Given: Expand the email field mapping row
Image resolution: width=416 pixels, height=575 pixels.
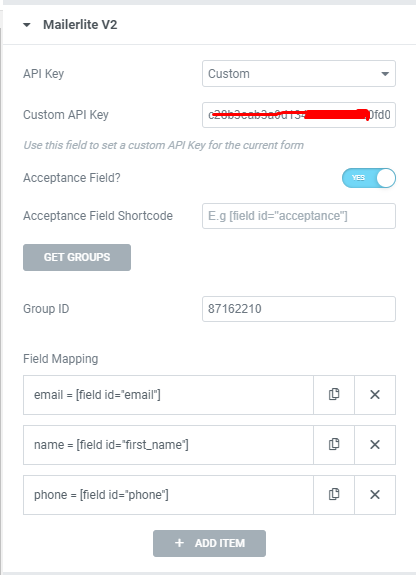Looking at the screenshot, I should (168, 395).
